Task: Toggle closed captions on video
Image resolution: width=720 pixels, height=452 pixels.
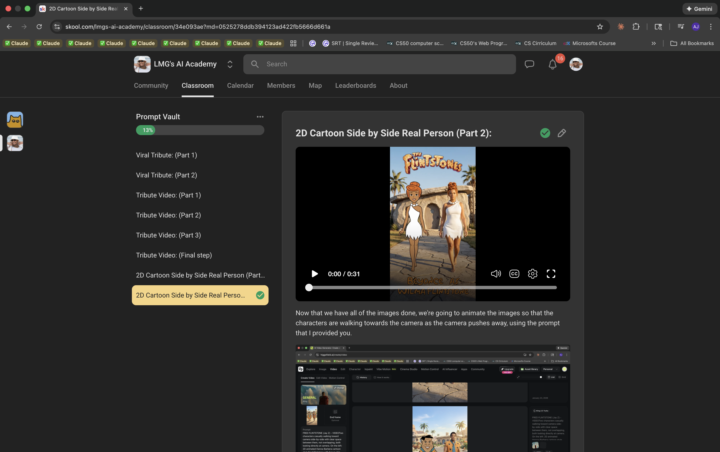Action: 514,273
